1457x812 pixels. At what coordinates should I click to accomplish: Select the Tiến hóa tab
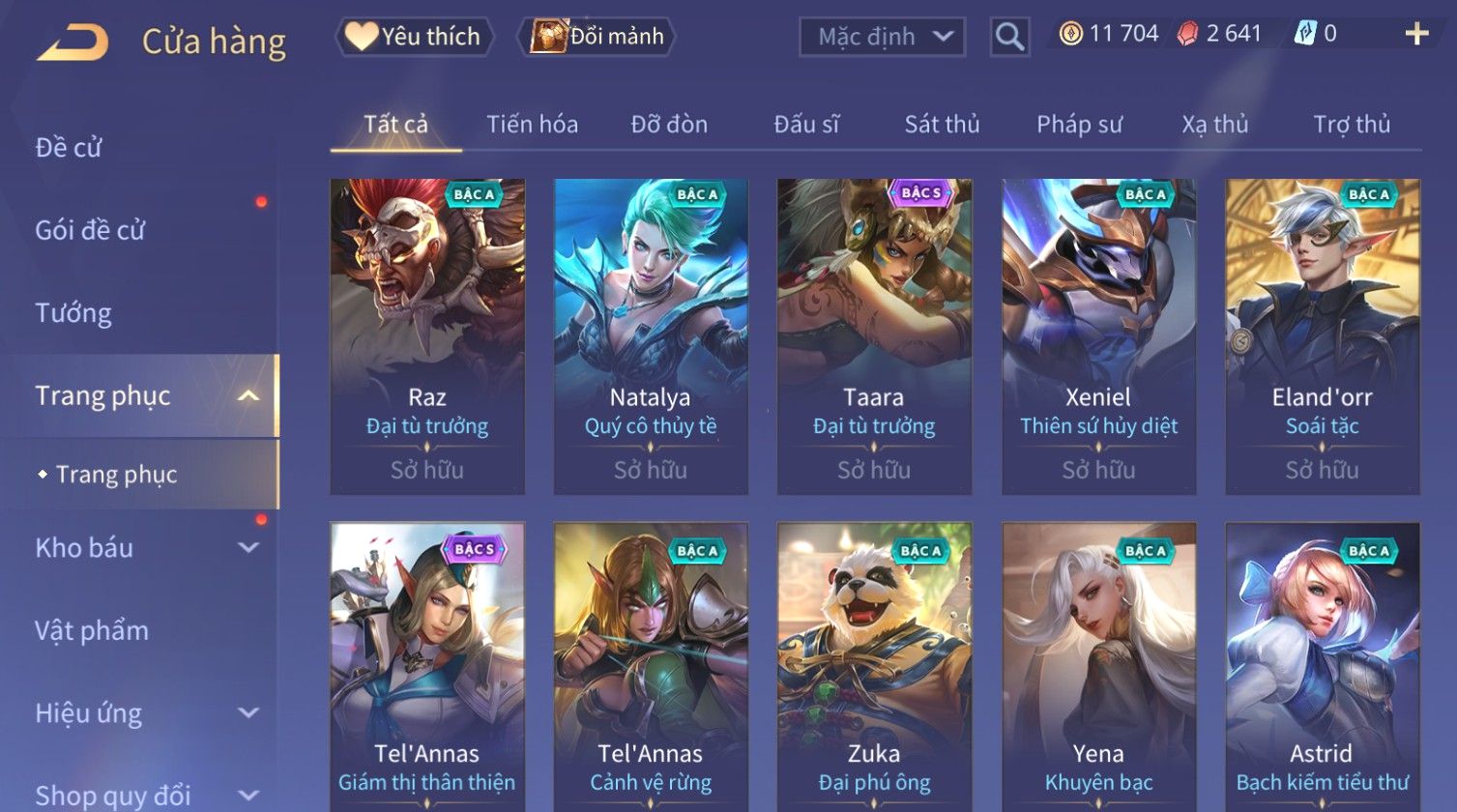point(532,125)
